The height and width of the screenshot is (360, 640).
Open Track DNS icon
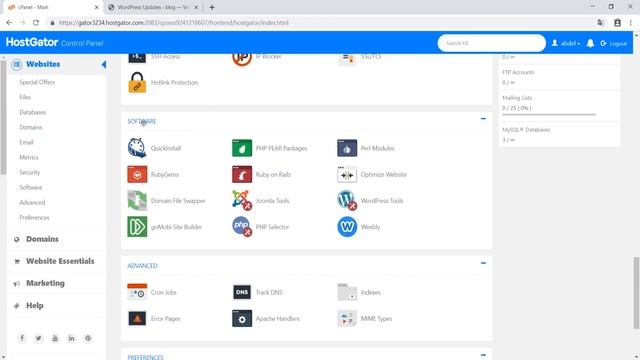tap(242, 292)
